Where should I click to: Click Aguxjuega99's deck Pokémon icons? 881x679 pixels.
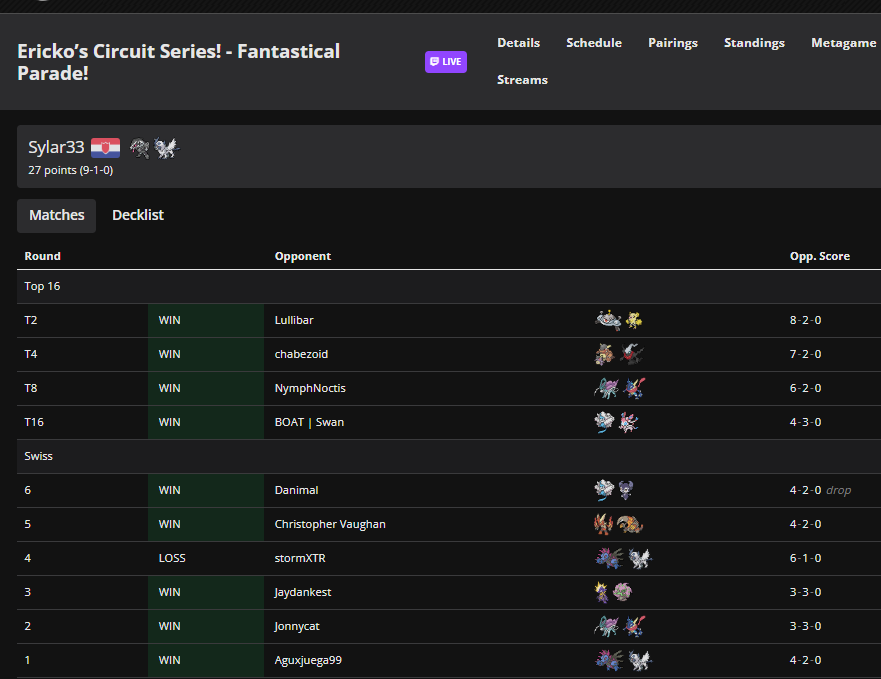[x=623, y=660]
